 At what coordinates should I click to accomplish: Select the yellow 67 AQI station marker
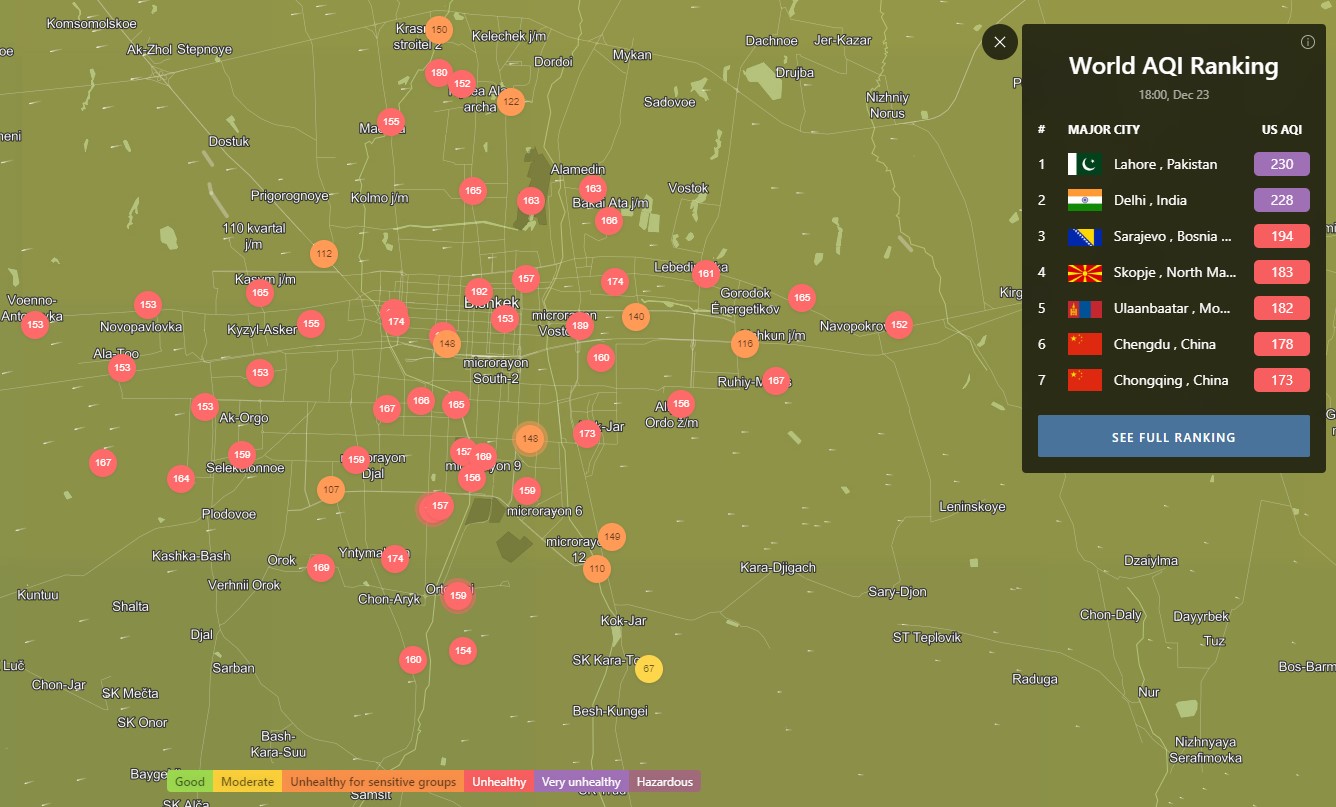(649, 668)
